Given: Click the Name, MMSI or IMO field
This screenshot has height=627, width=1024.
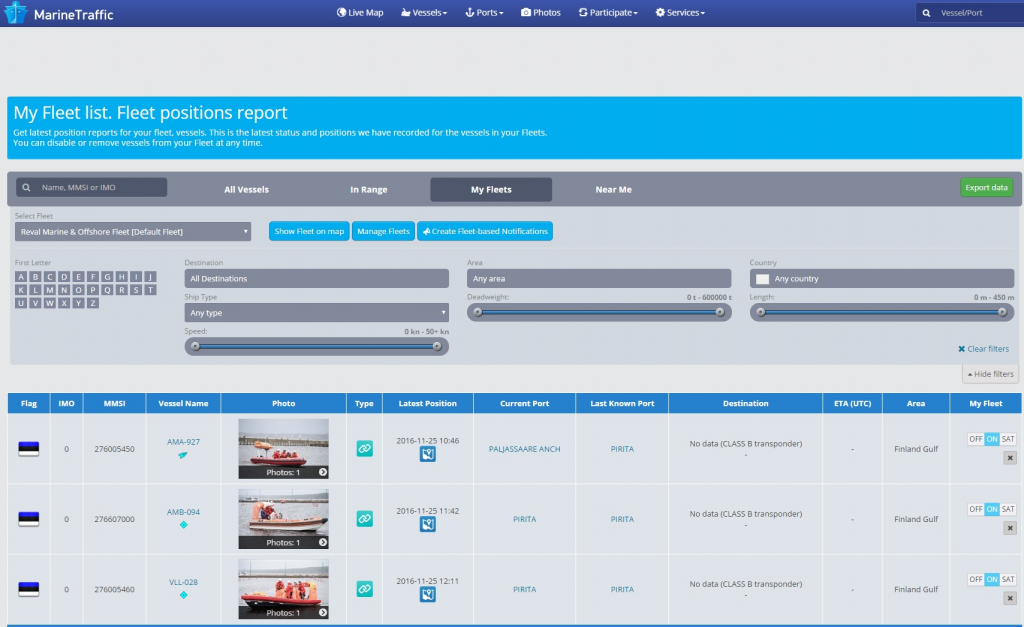Looking at the screenshot, I should coord(91,187).
